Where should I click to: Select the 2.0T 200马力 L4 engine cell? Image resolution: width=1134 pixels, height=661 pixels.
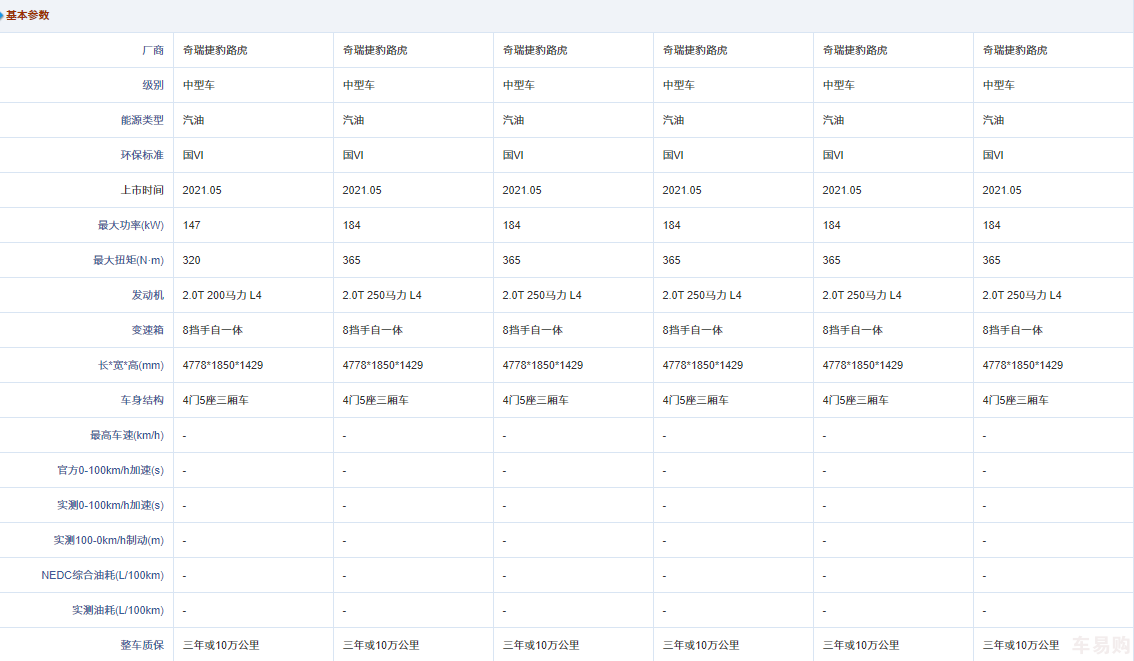pos(222,295)
